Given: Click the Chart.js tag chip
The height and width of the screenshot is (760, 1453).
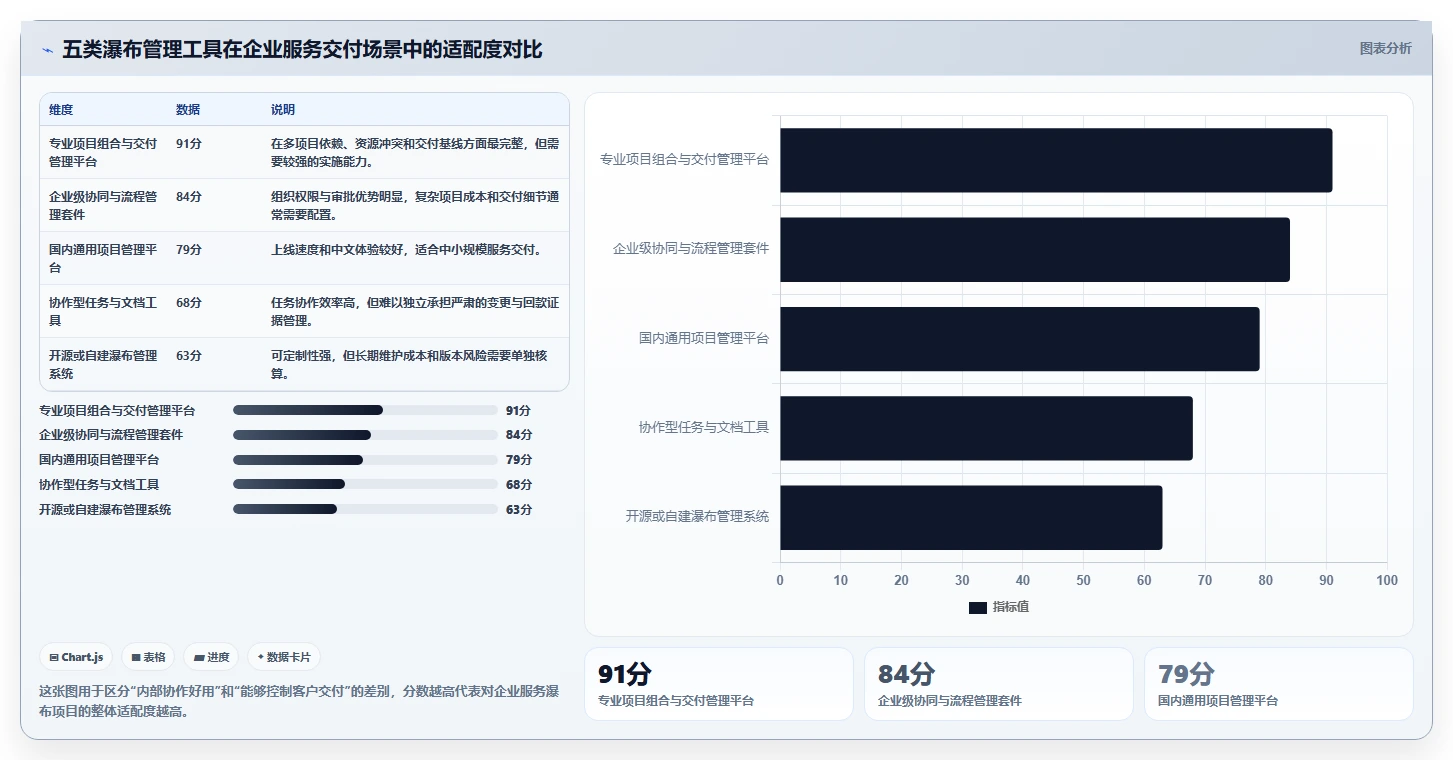Looking at the screenshot, I should coord(77,657).
